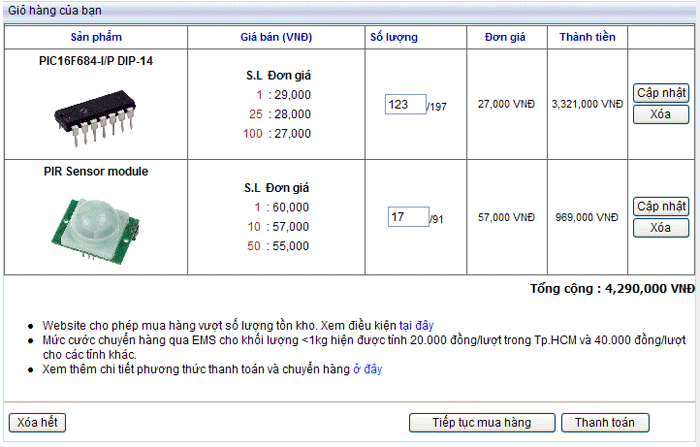
Task: Open the 'tại đây' stock conditions link
Action: [x=416, y=325]
